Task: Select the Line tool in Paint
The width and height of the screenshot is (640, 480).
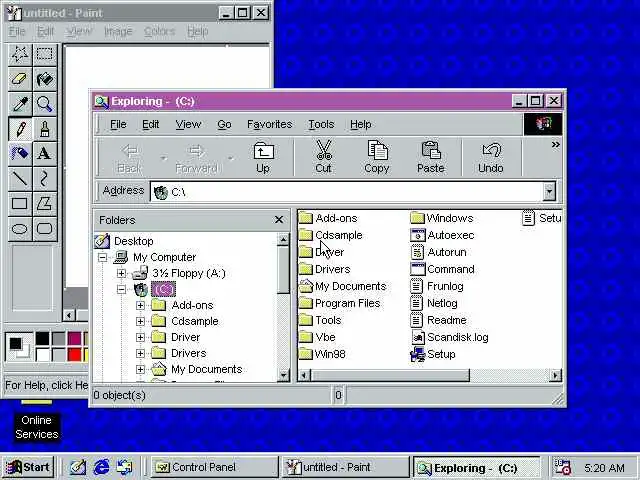Action: 20,179
